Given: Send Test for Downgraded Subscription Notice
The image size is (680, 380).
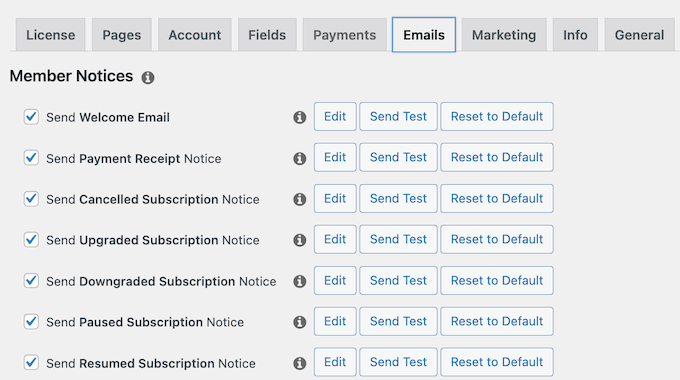Looking at the screenshot, I should coord(398,280).
